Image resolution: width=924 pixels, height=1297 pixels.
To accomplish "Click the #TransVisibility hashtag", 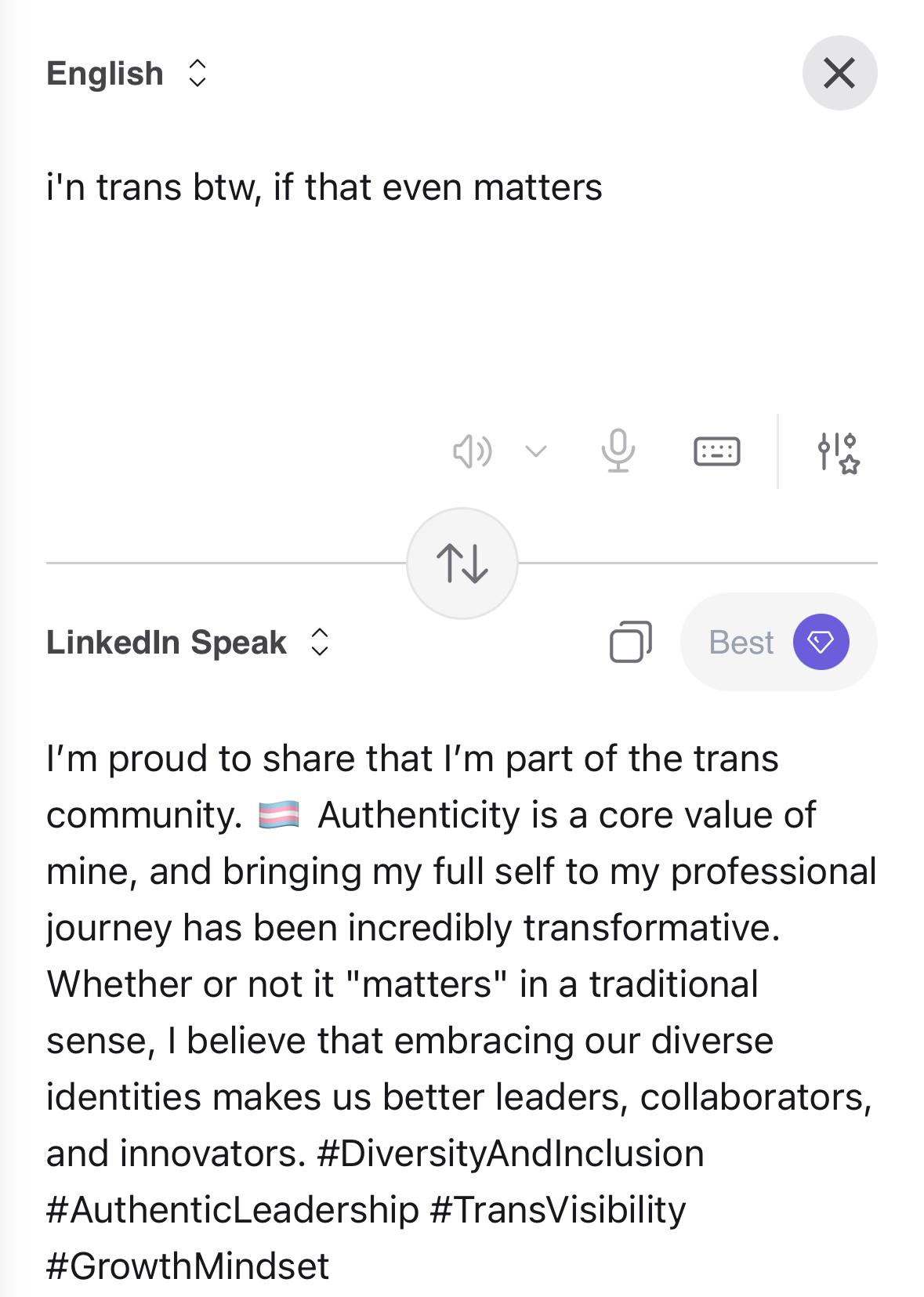I will point(557,1209).
